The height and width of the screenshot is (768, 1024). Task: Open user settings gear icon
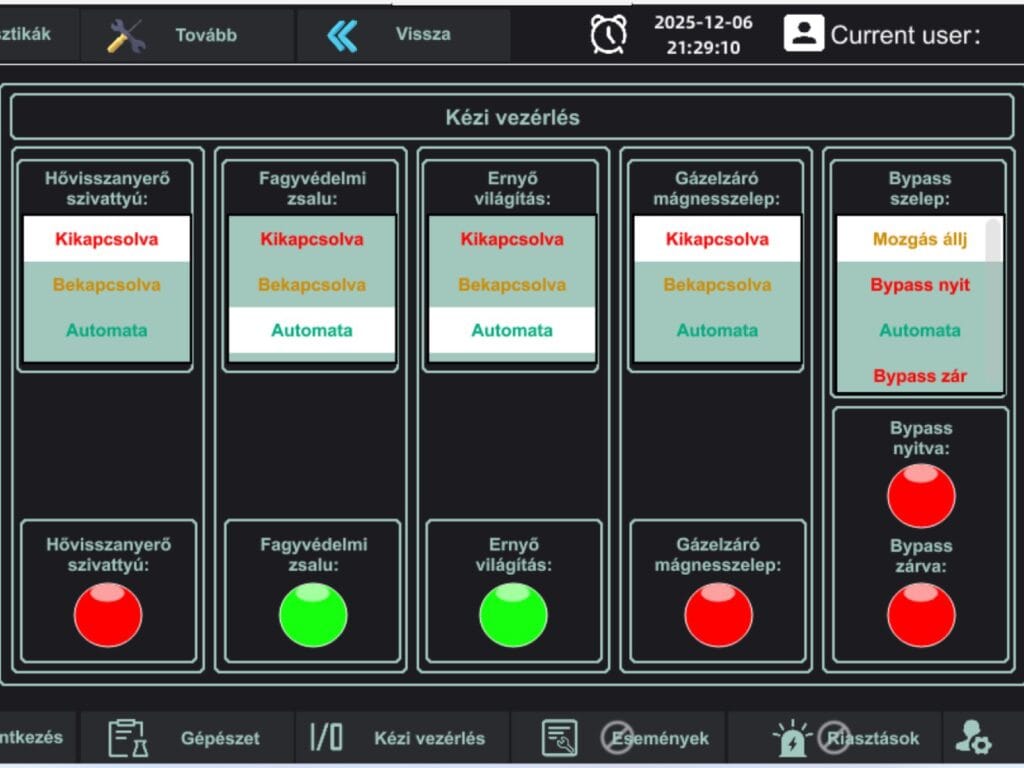[x=972, y=737]
